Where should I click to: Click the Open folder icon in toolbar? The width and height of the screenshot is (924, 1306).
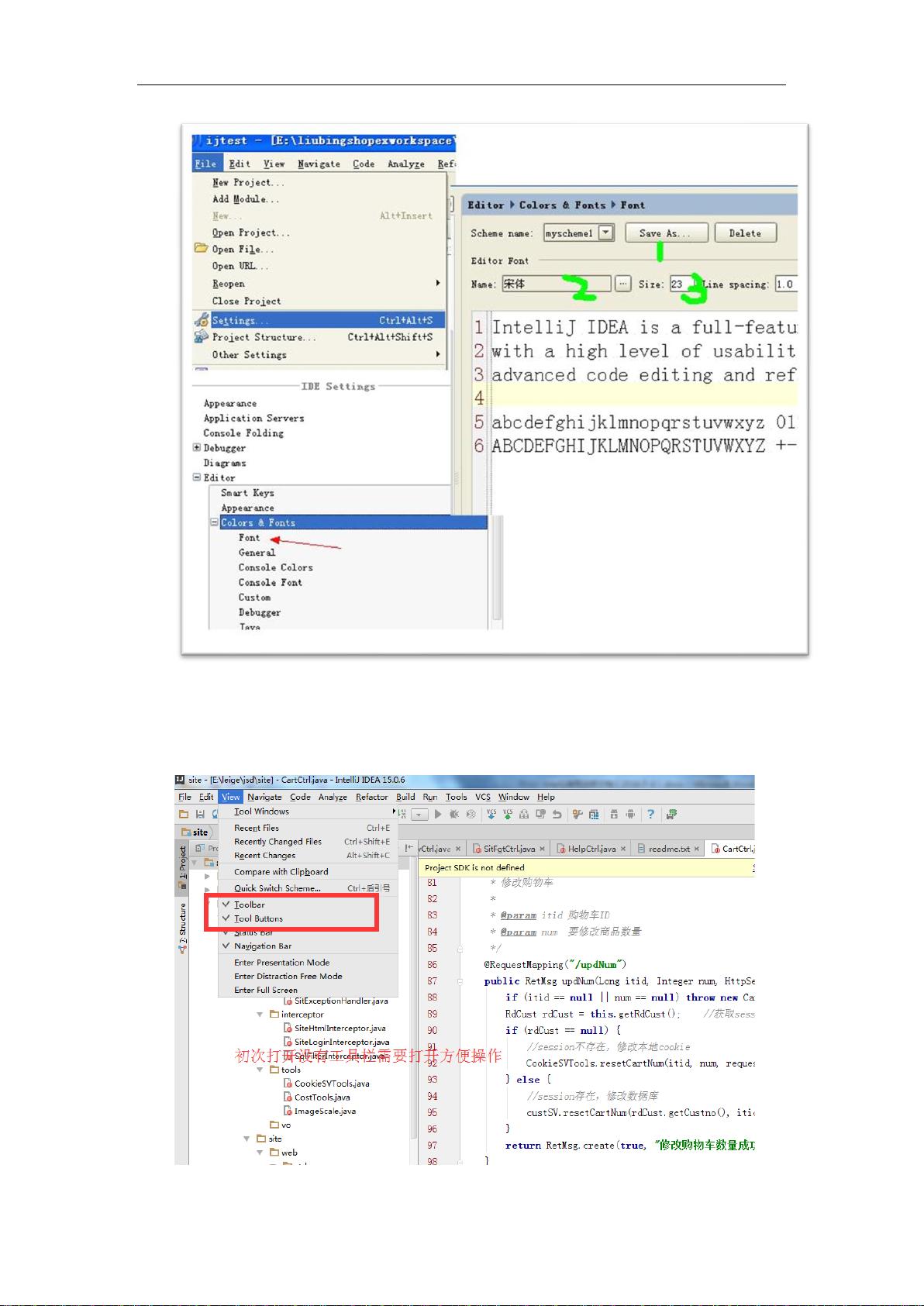click(x=184, y=814)
